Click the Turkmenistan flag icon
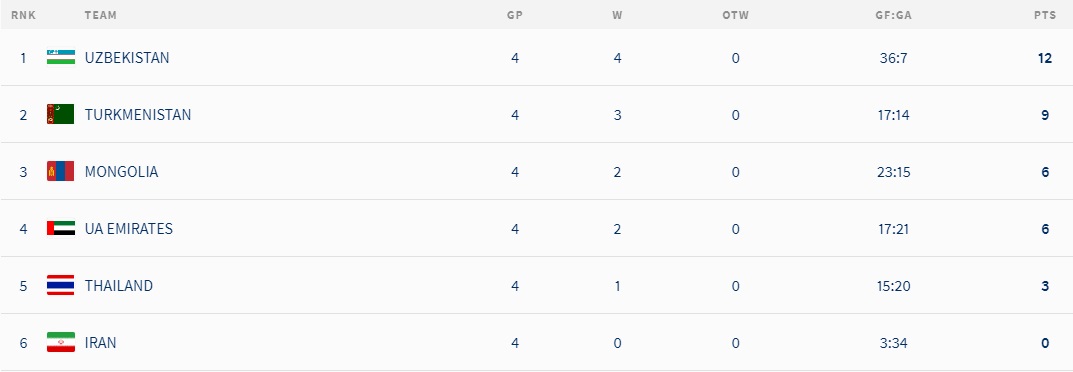Image resolution: width=1073 pixels, height=372 pixels. 60,114
